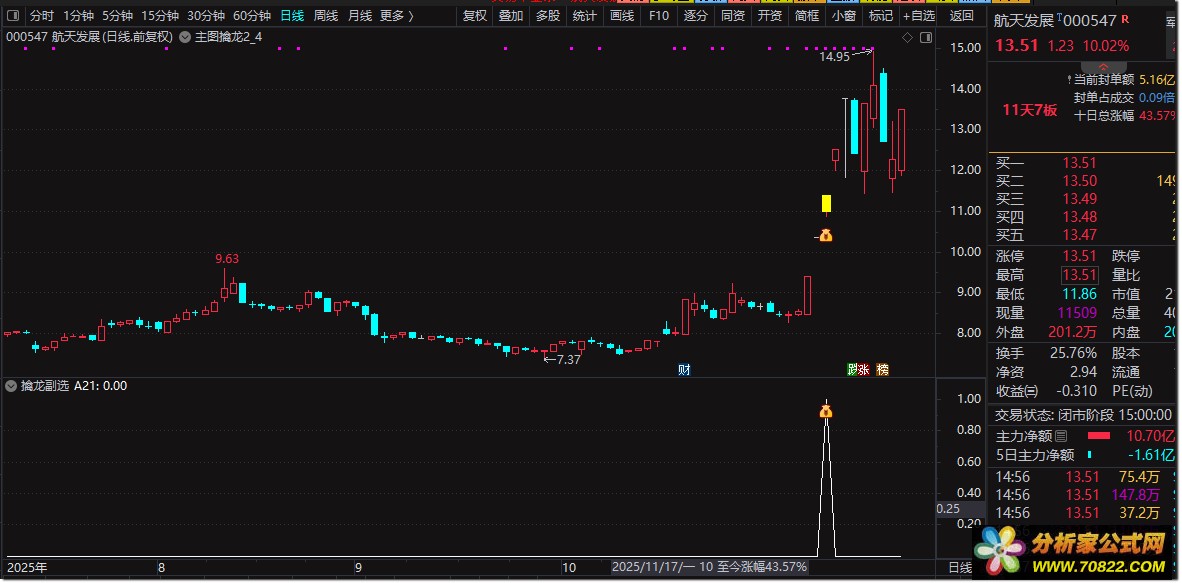Click the 14.95 high price label
Screen dimensions: 1182x583
[x=834, y=56]
